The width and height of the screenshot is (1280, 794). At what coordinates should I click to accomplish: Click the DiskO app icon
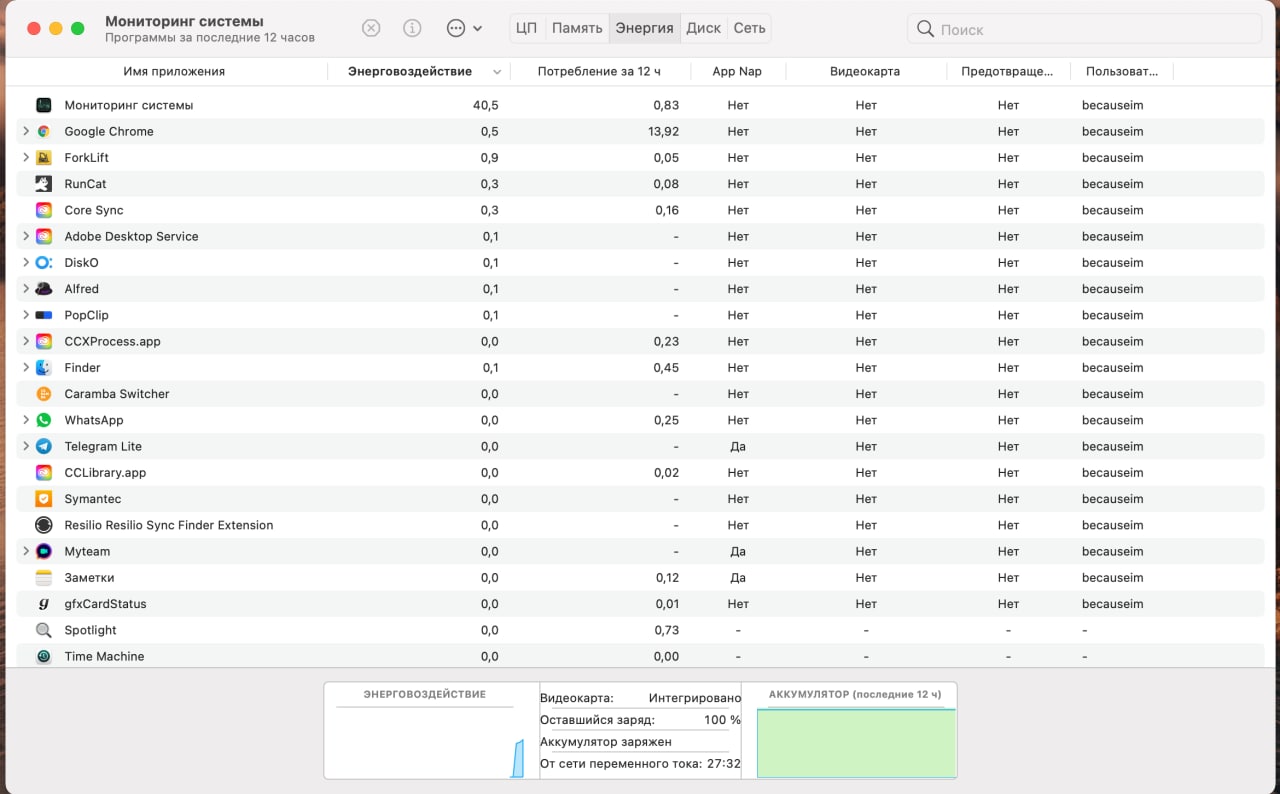tap(43, 263)
